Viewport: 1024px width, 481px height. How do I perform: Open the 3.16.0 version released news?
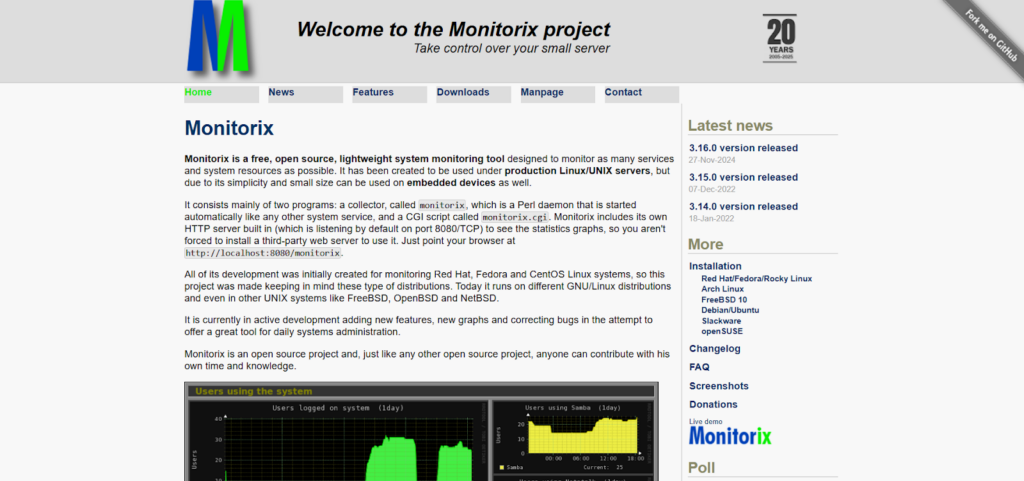[743, 148]
